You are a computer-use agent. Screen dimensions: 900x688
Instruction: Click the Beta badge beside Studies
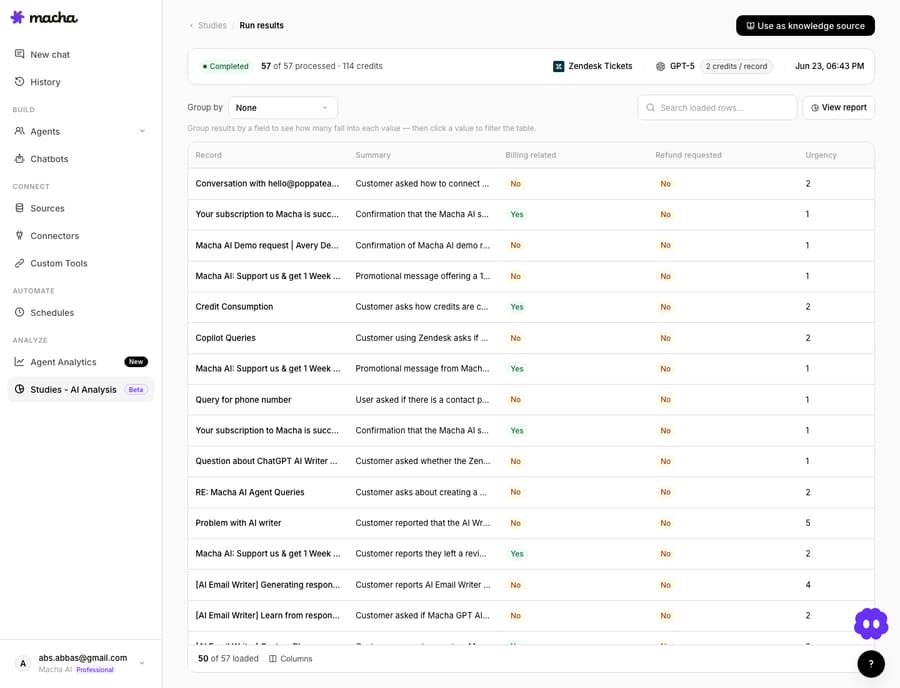click(x=136, y=390)
